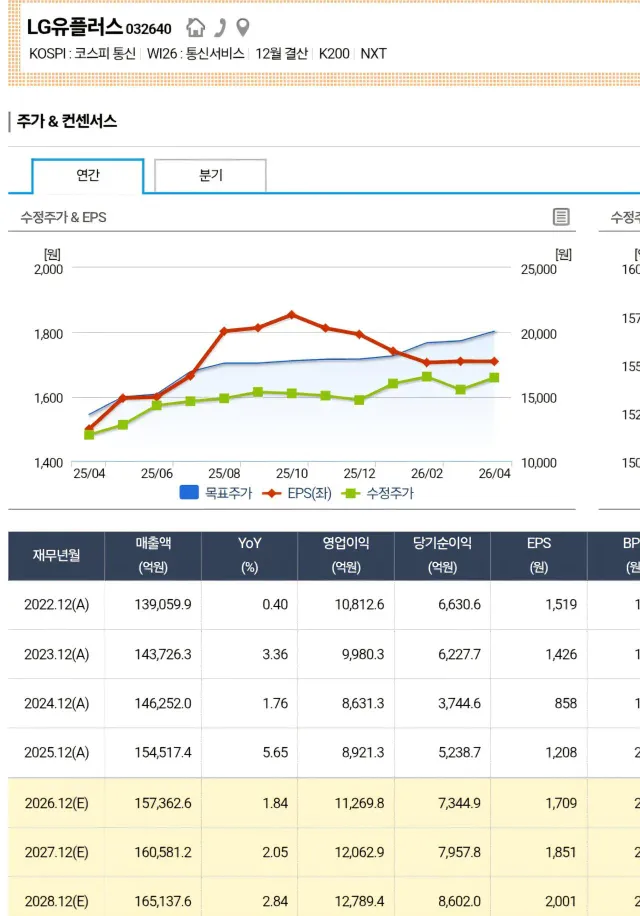Switch to the 분기 tab
This screenshot has height=916, width=640.
[x=210, y=175]
